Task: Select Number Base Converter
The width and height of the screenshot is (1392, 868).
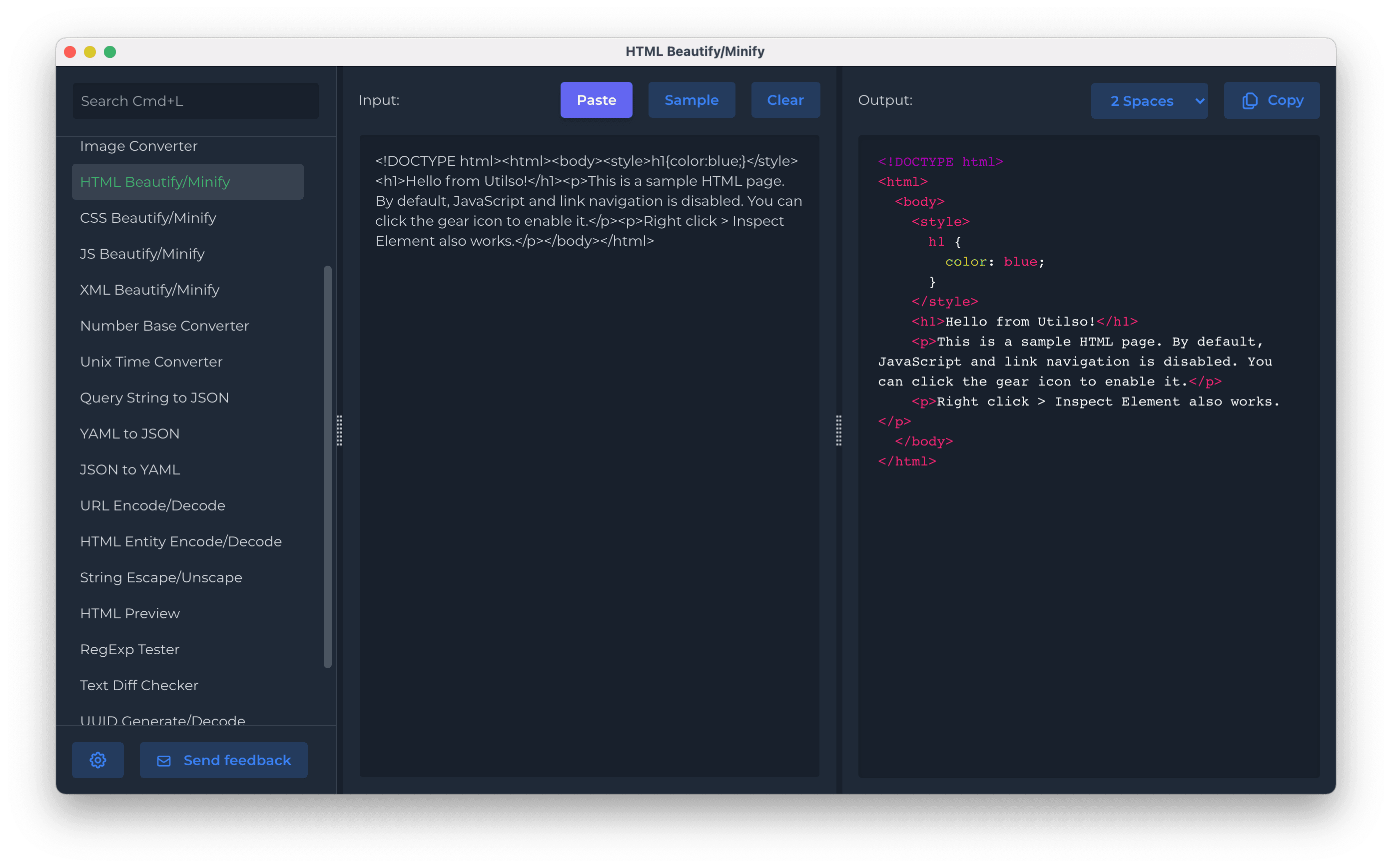Action: [x=164, y=326]
